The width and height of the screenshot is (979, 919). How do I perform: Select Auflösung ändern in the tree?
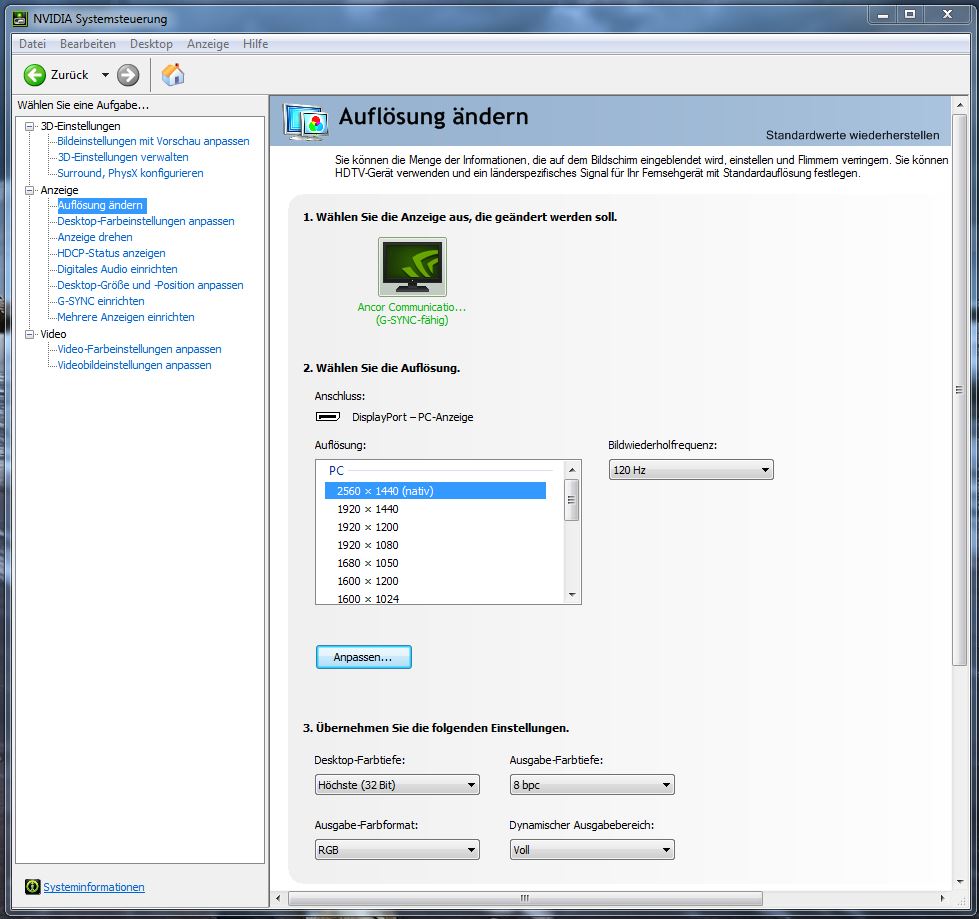tap(102, 205)
